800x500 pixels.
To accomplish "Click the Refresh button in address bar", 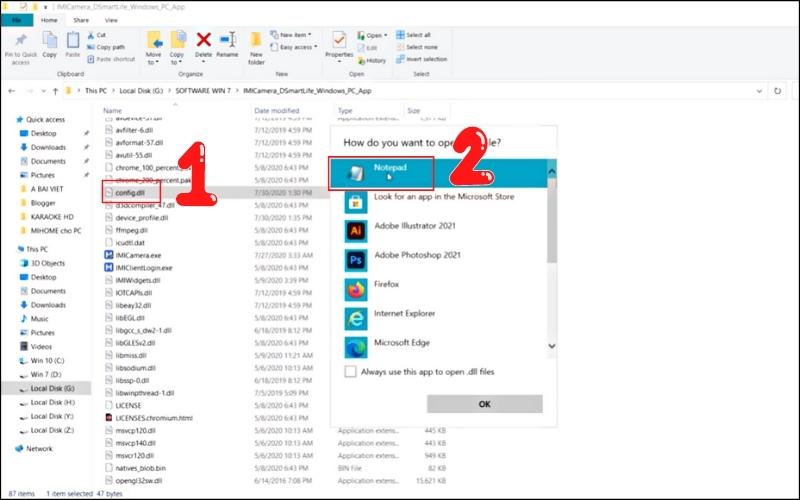I will pos(778,91).
